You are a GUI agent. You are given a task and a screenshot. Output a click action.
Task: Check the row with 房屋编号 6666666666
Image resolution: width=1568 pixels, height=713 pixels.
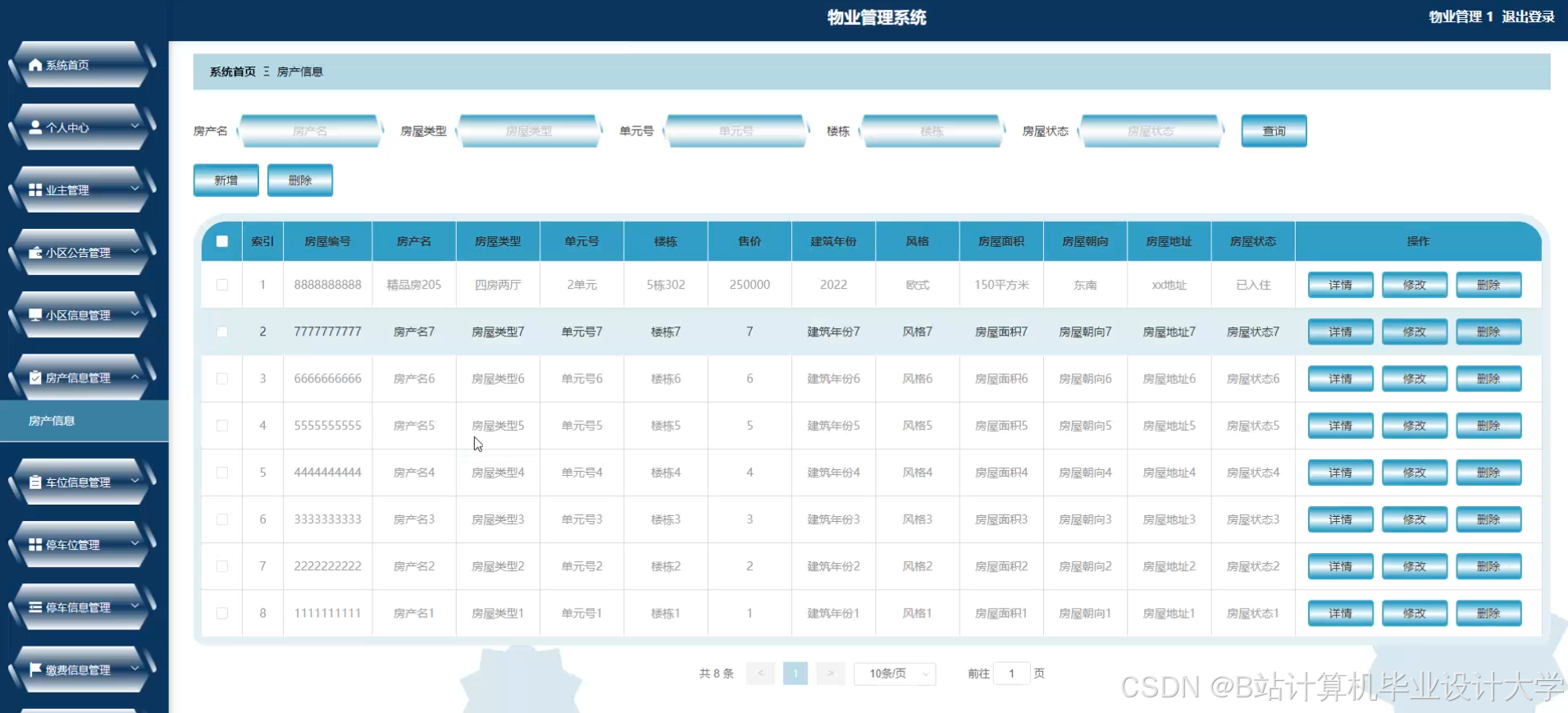click(x=222, y=378)
